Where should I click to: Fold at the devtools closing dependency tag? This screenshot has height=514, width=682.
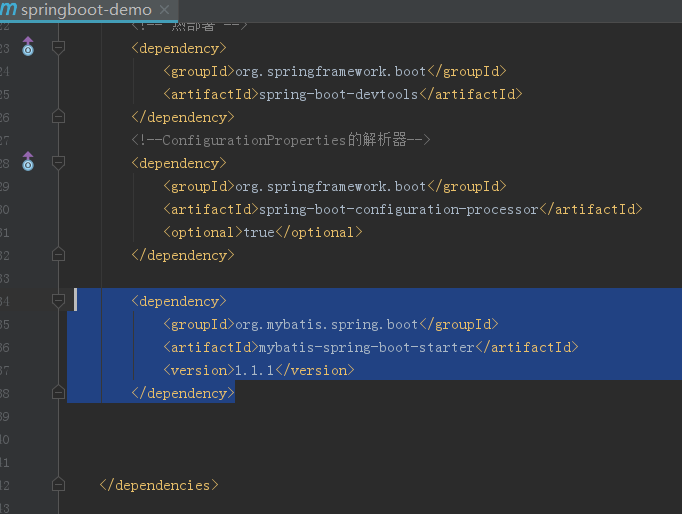[x=58, y=117]
